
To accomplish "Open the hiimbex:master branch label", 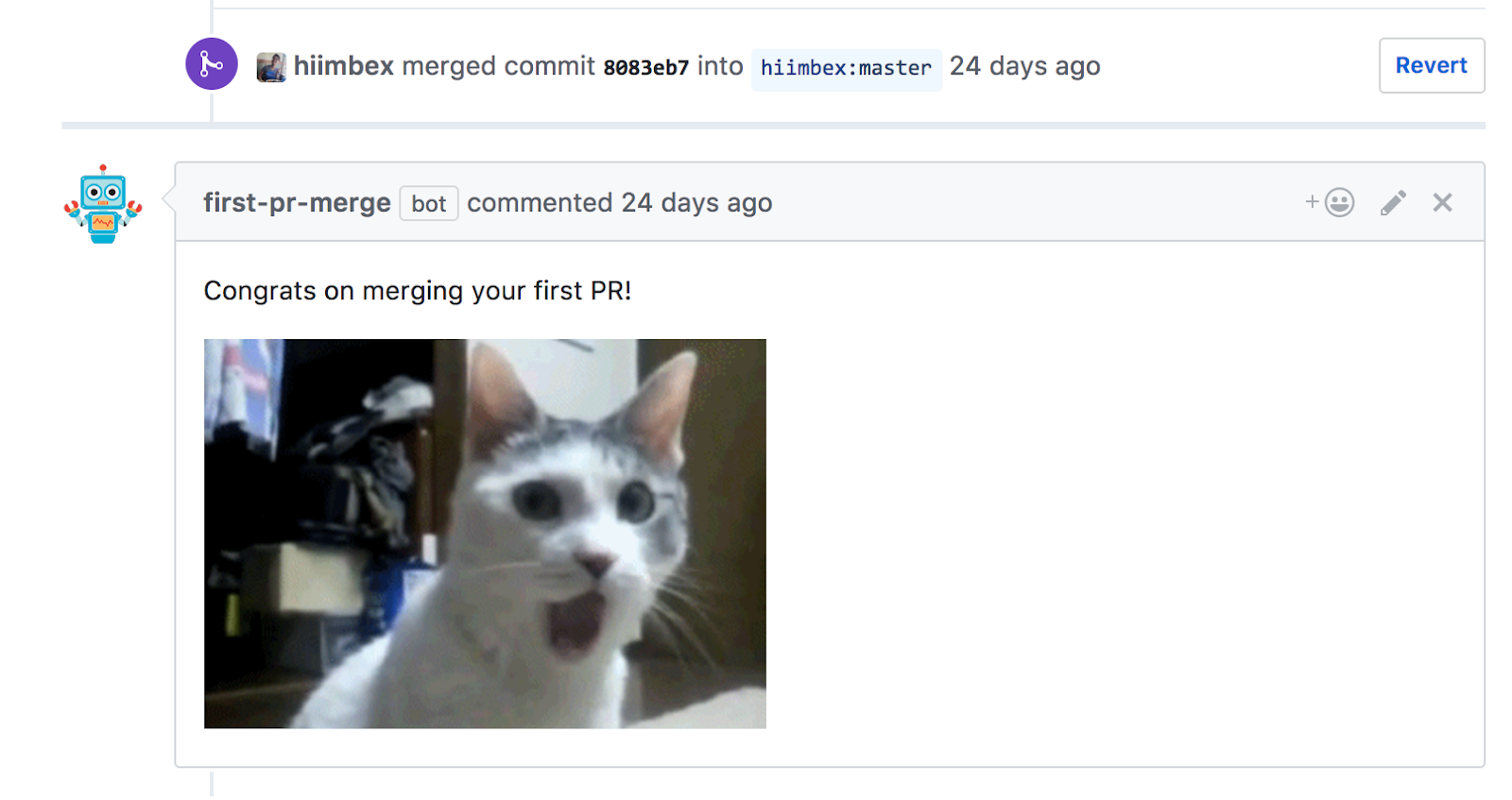I will point(846,69).
